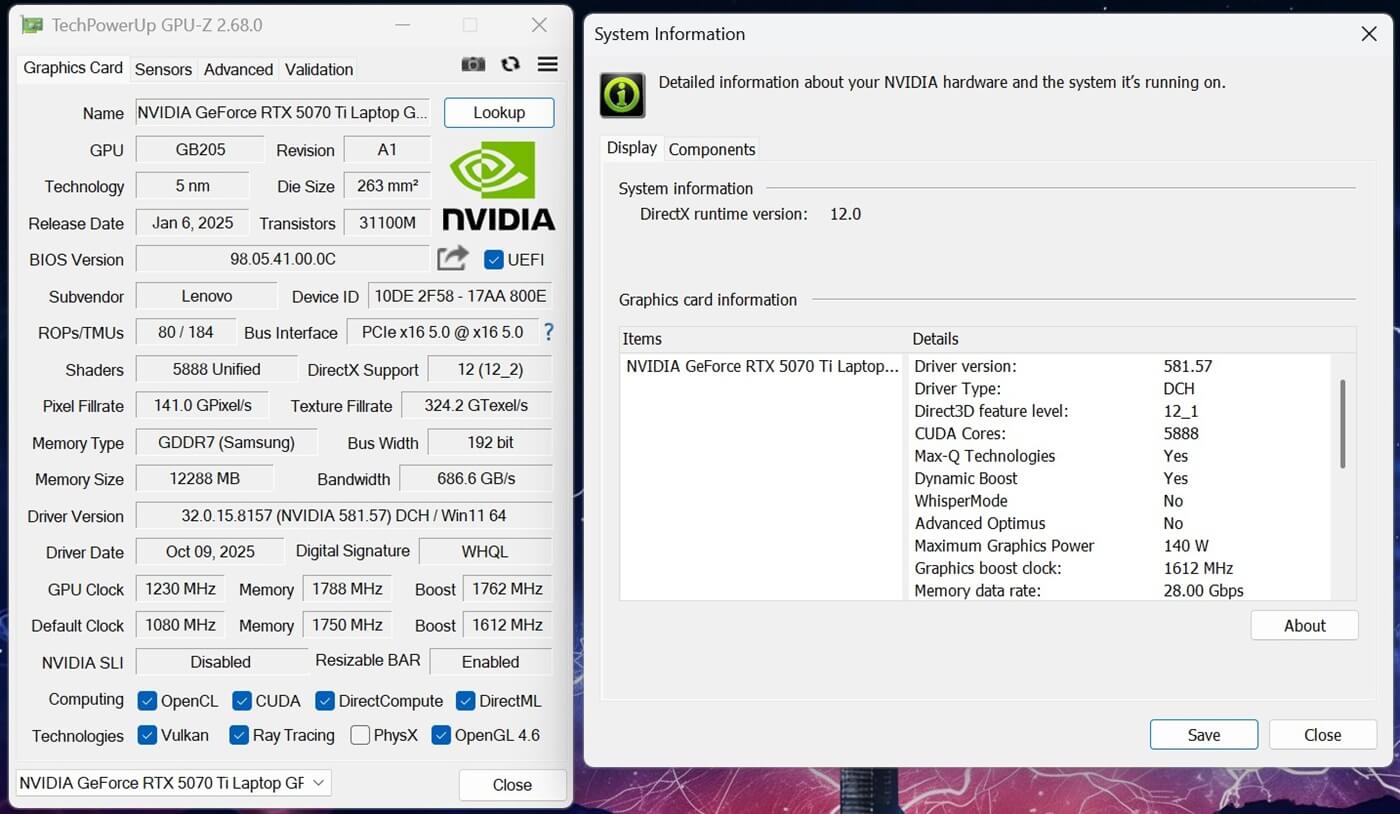Screen dimensions: 1400x814
Task: Switch to the Sensors tab
Action: click(162, 69)
